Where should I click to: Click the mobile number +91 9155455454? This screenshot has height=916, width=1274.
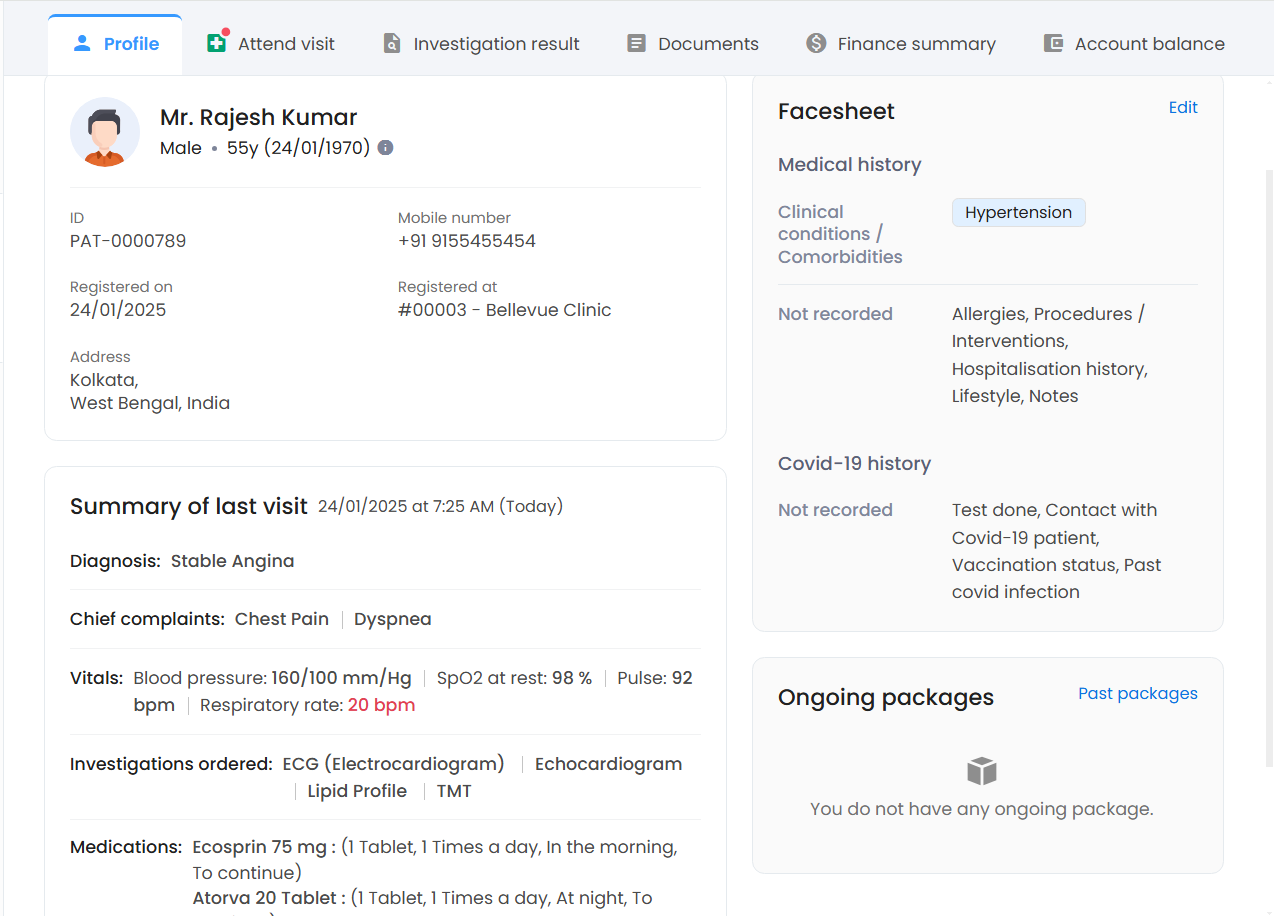click(466, 241)
